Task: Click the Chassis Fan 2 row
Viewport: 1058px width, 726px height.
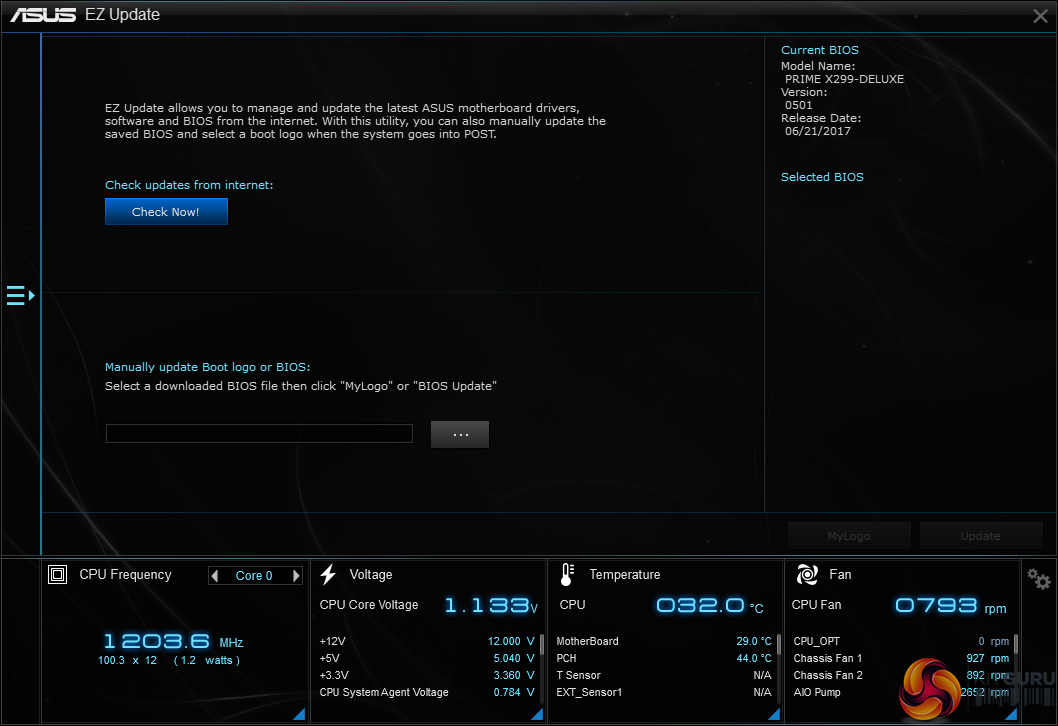Action: 901,675
